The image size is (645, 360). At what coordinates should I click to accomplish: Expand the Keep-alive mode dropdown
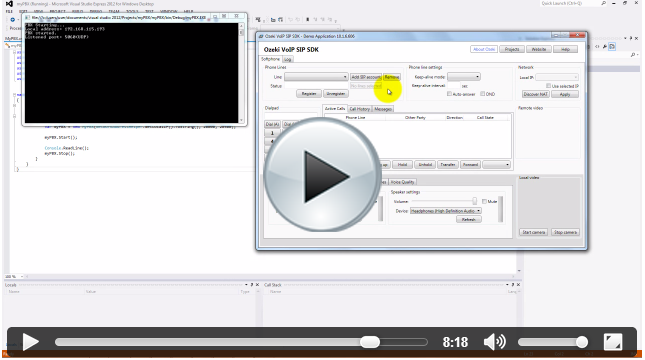(x=464, y=77)
